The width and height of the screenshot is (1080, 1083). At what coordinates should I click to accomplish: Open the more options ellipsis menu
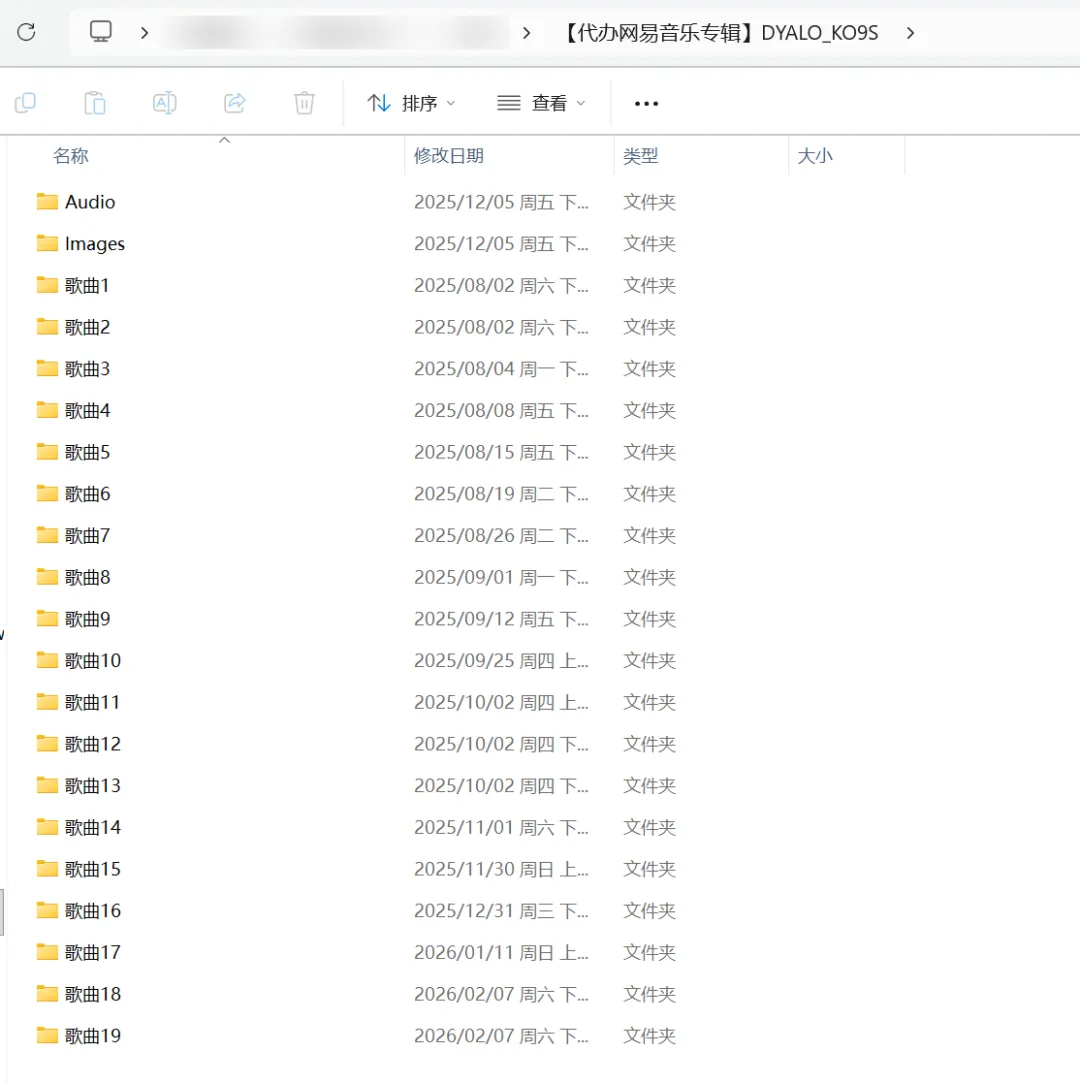pyautogui.click(x=646, y=104)
